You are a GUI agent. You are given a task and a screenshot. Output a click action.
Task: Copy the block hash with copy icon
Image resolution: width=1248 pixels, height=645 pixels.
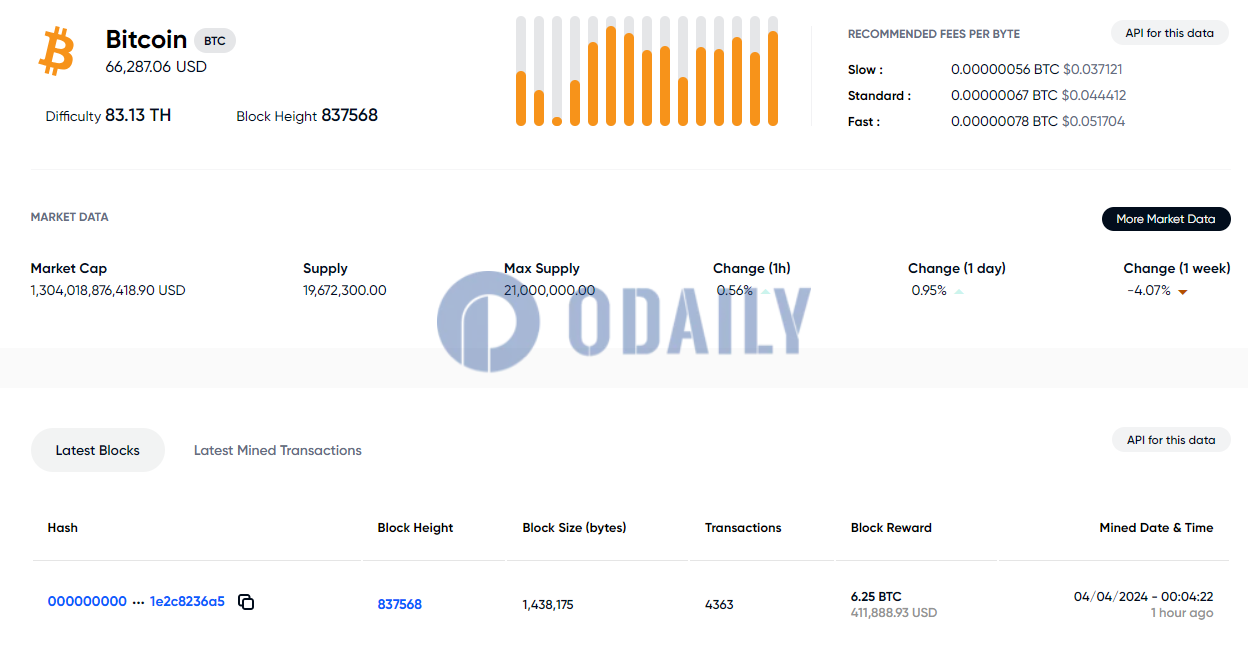(x=246, y=602)
